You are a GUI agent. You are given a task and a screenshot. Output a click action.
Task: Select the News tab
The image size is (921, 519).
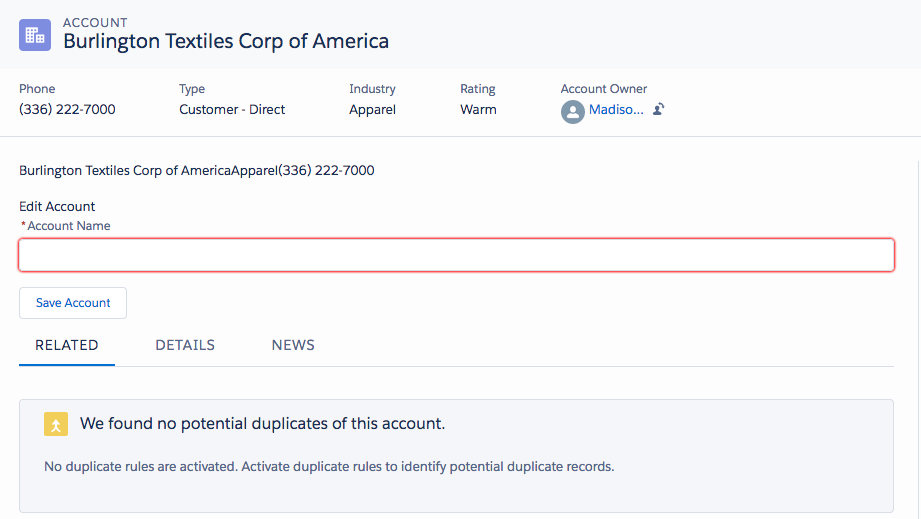click(293, 345)
